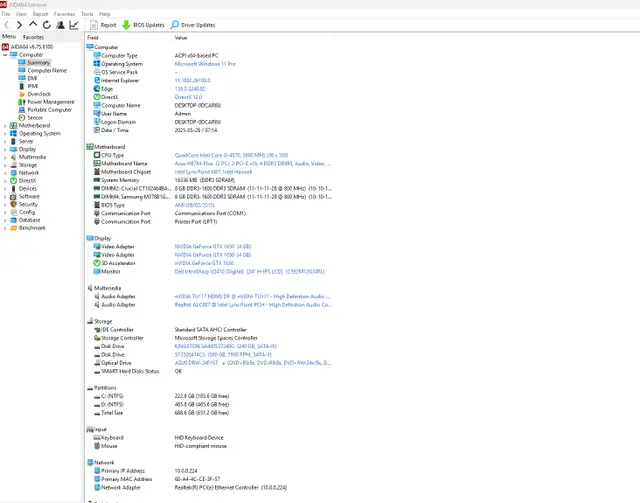
Task: Click the Security shield icon
Action: [13, 205]
